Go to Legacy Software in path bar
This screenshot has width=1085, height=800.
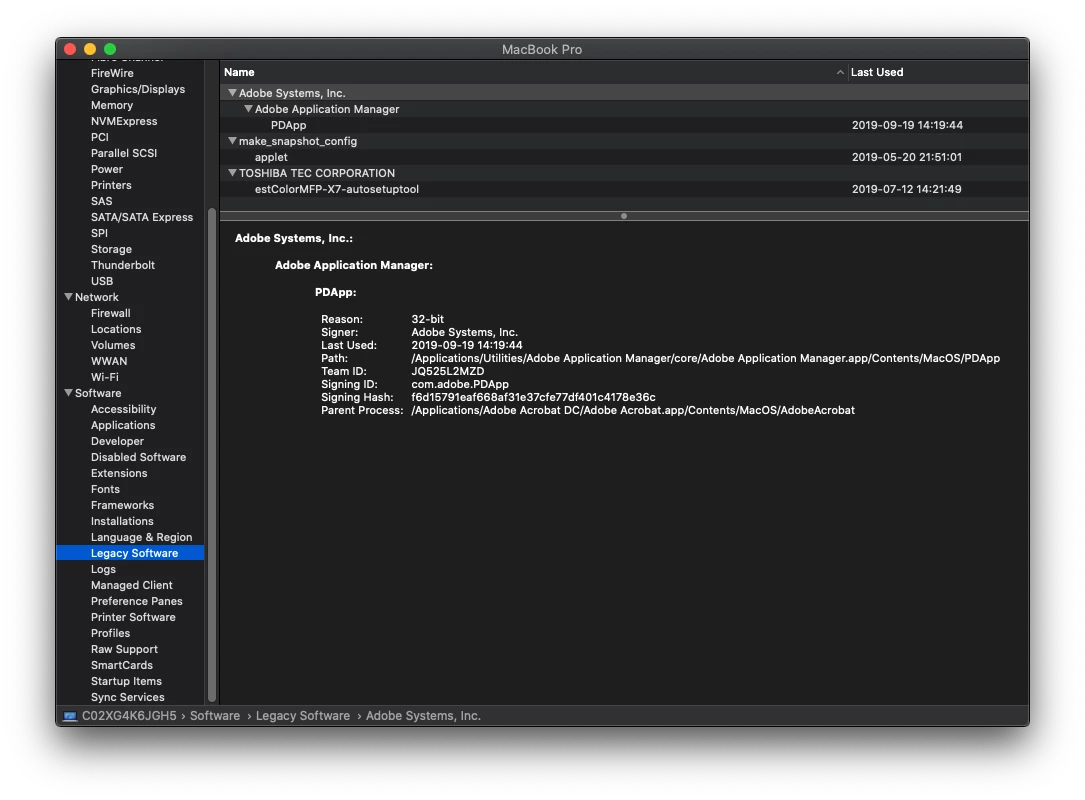click(302, 716)
